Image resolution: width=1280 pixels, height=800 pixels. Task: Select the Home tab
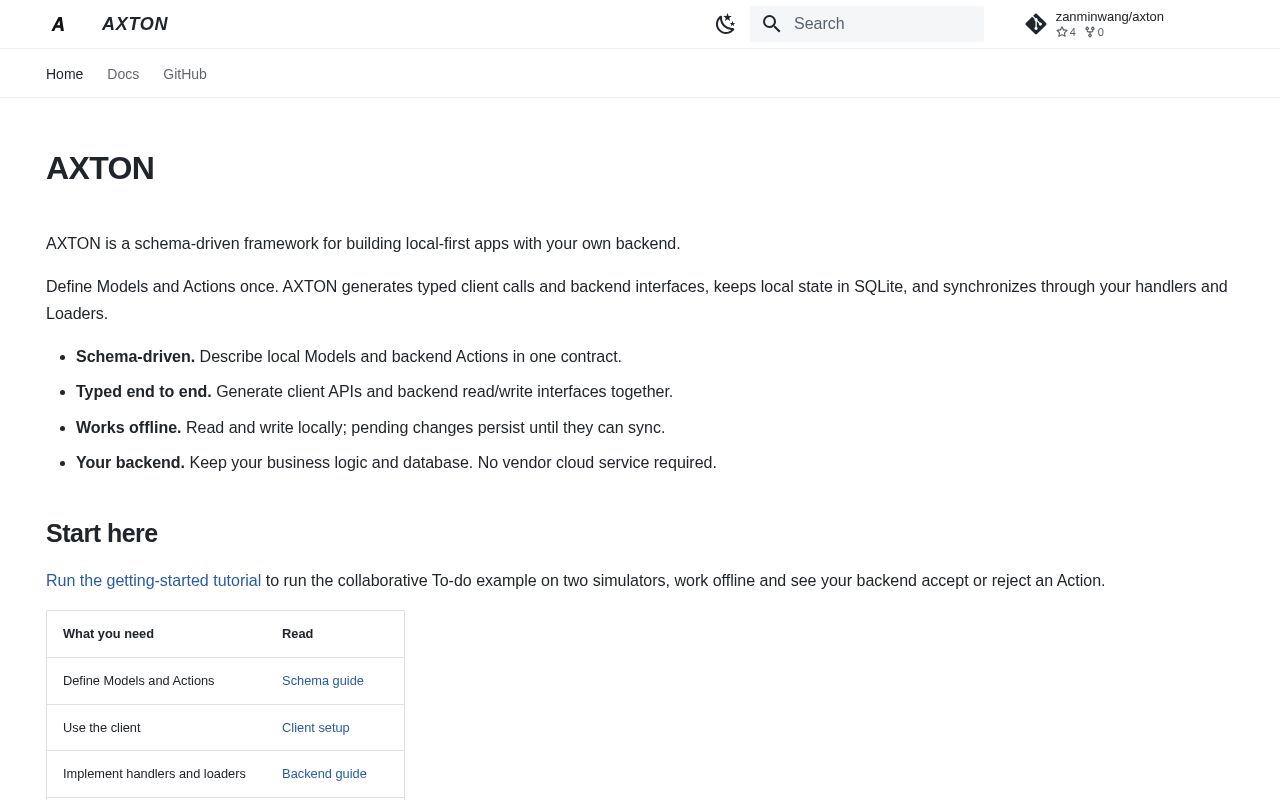65,74
